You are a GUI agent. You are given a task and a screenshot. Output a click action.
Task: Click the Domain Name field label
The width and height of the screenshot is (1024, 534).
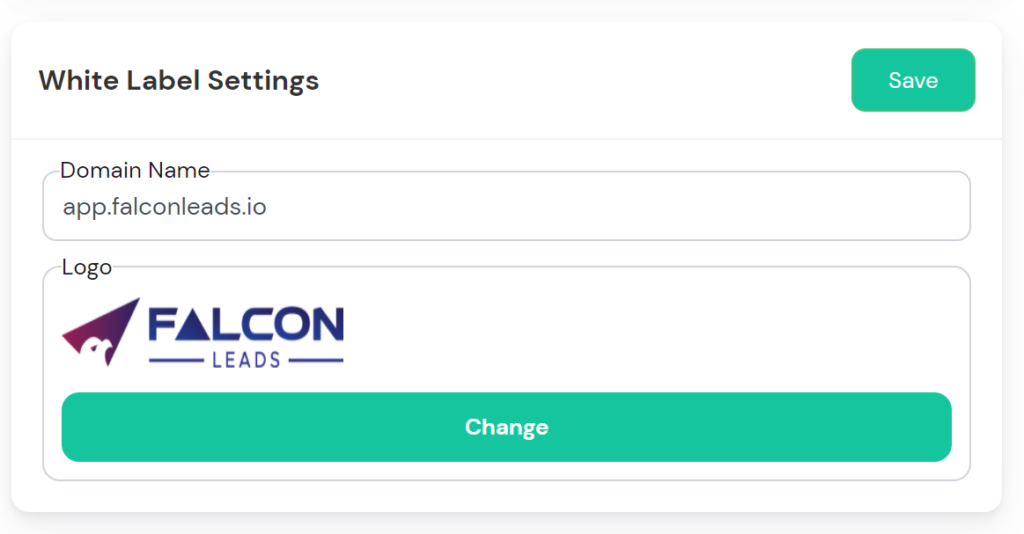(x=135, y=170)
